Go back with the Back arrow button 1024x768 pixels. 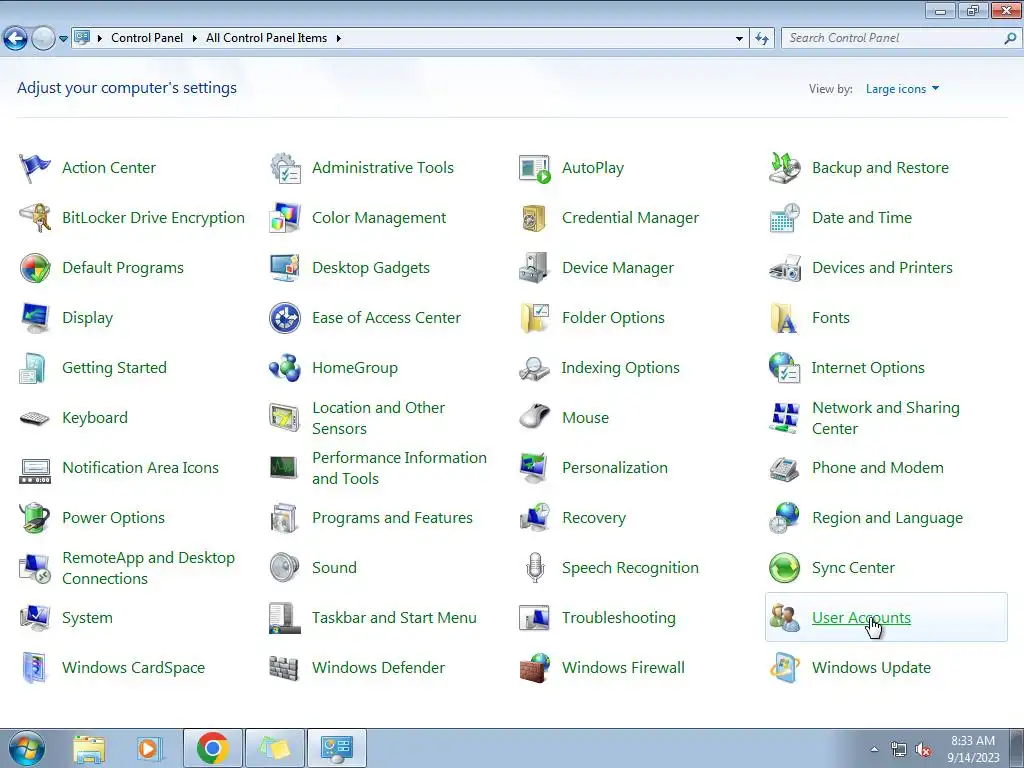point(16,39)
